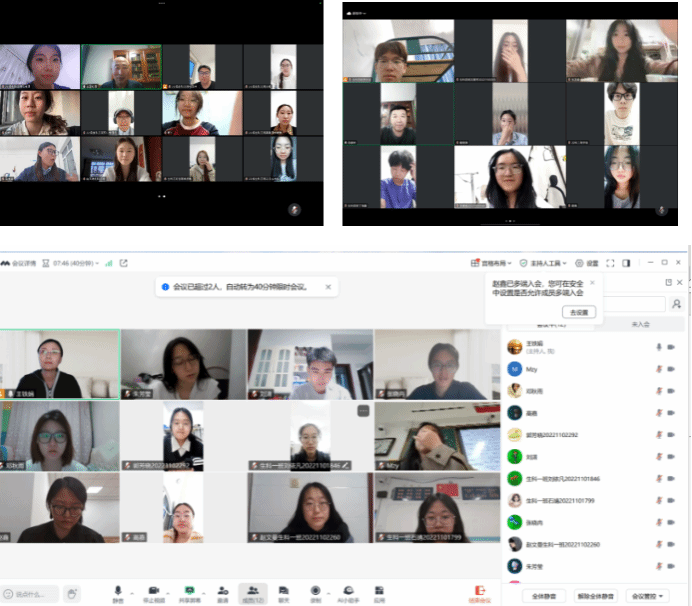
Task: Switch to the not-joined participants tab
Action: click(x=640, y=325)
